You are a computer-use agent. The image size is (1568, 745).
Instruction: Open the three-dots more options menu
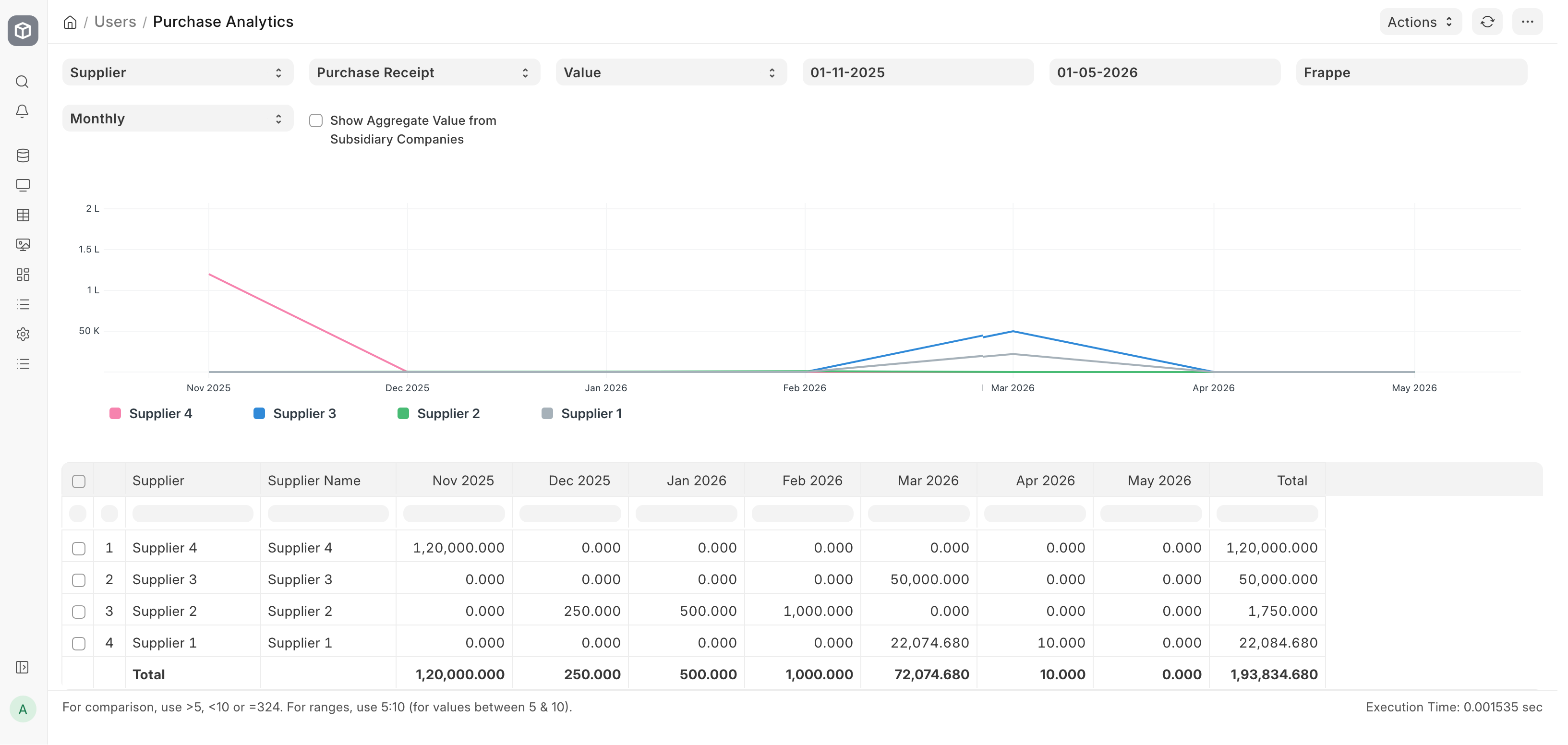[1527, 22]
